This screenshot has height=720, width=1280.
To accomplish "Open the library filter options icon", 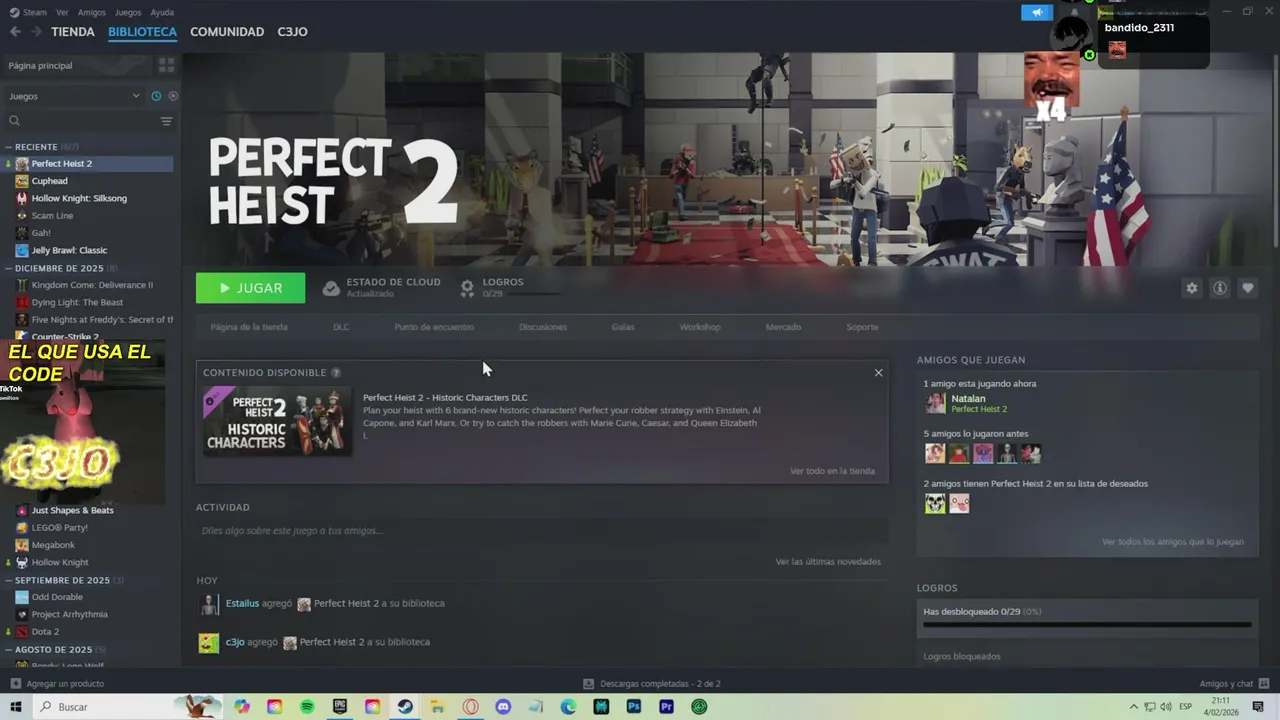I will coord(166,121).
